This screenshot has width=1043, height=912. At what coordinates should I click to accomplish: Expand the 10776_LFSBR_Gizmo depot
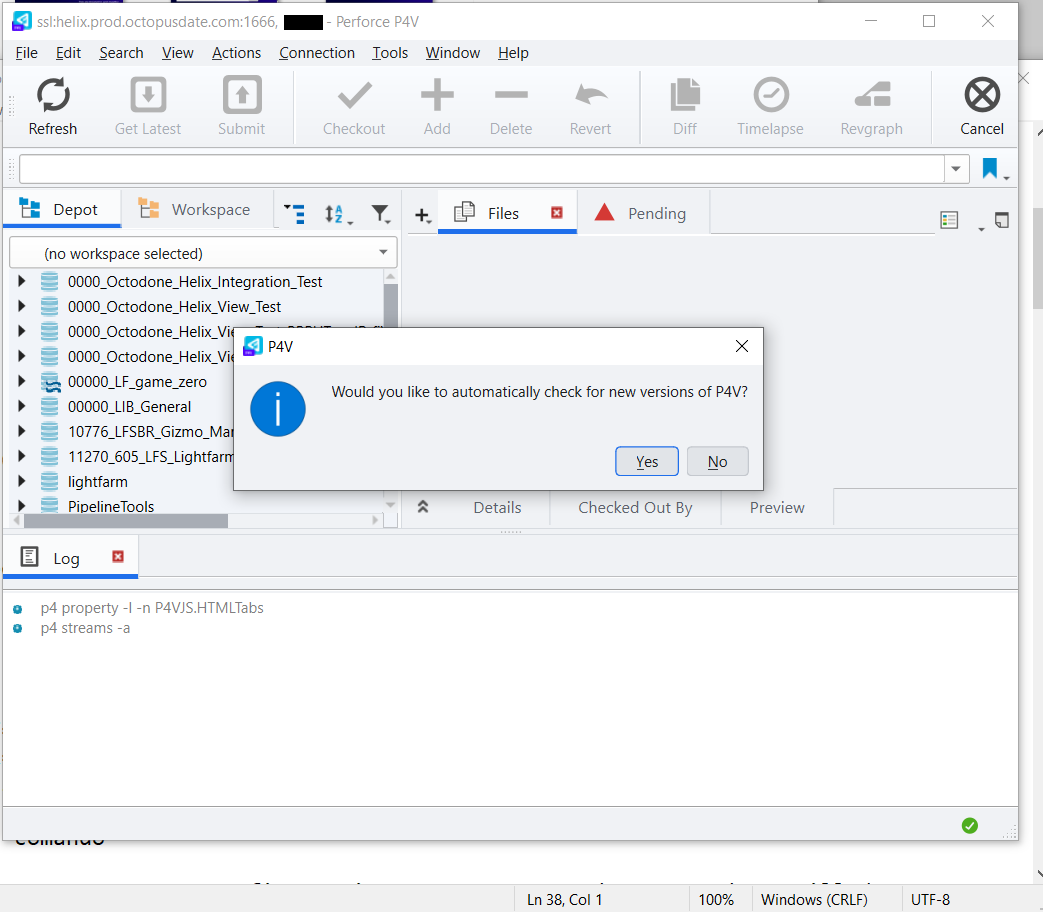click(21, 431)
